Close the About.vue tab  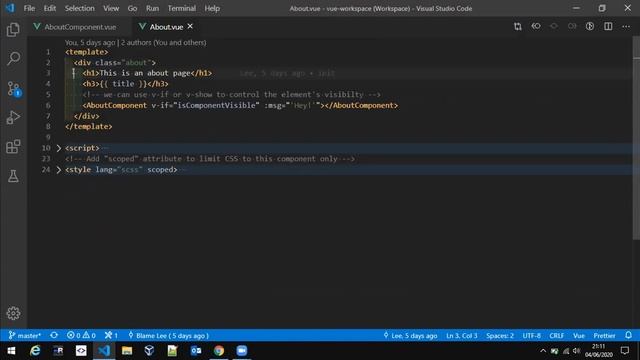[190, 27]
